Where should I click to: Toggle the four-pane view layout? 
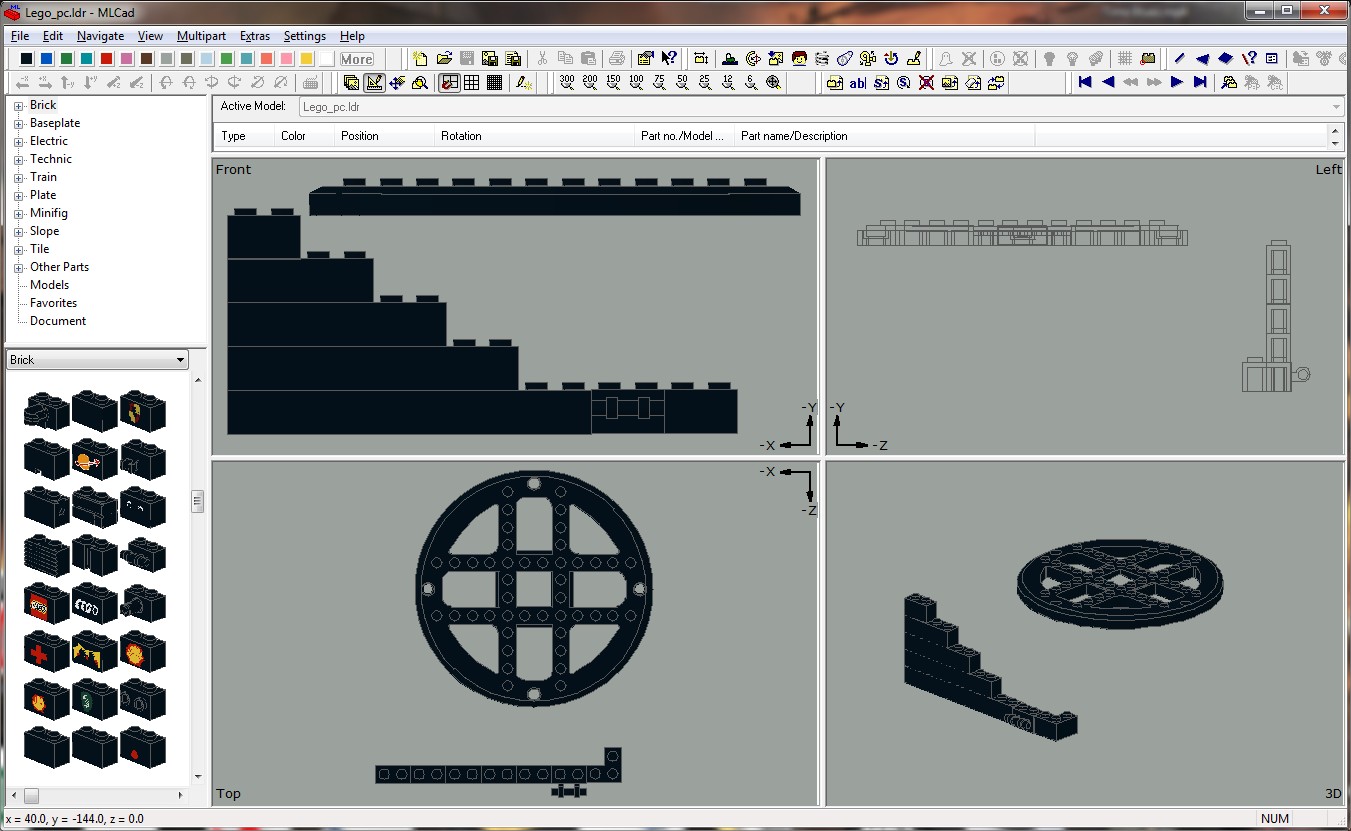tap(451, 83)
